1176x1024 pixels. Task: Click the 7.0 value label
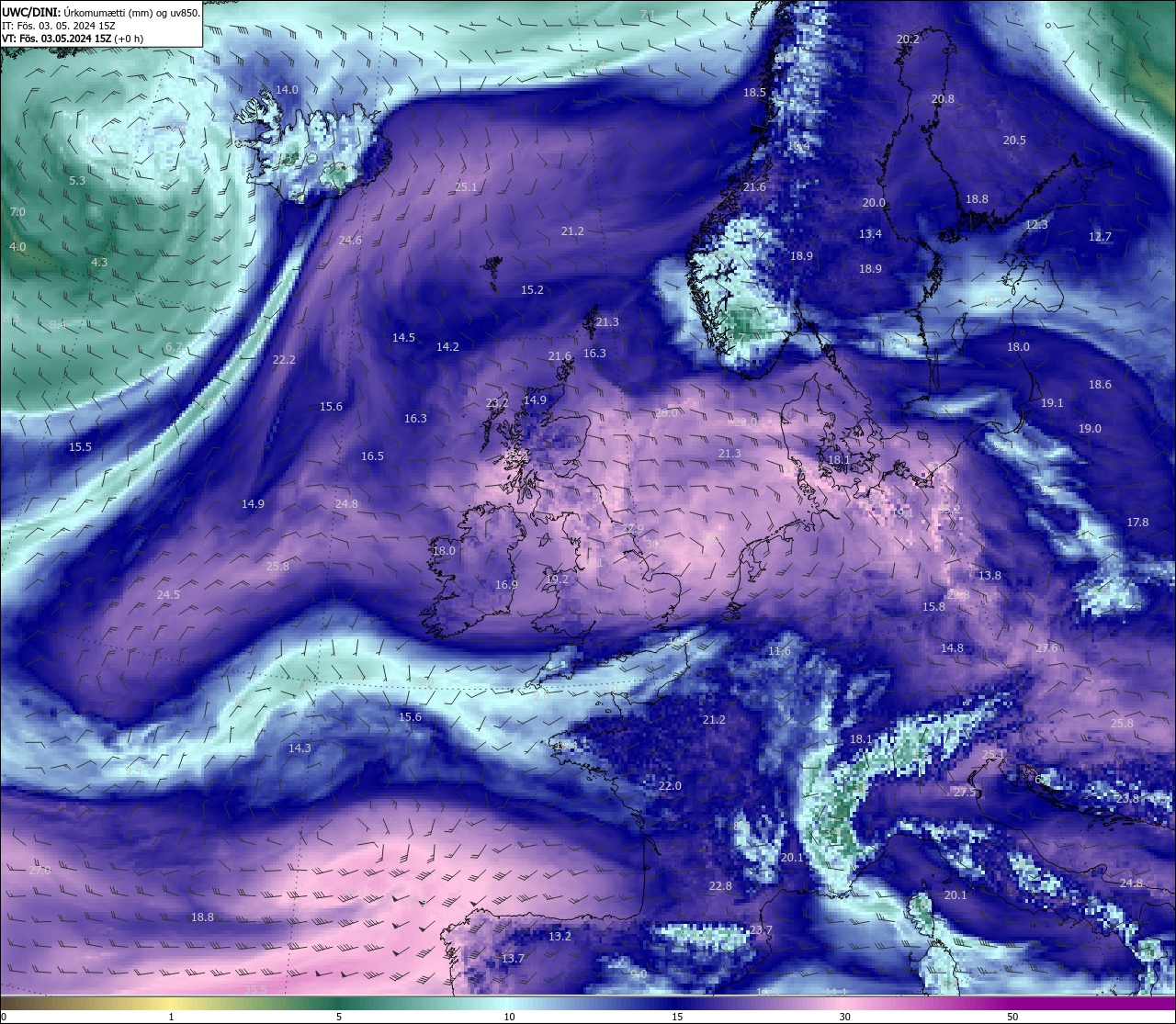click(x=17, y=212)
